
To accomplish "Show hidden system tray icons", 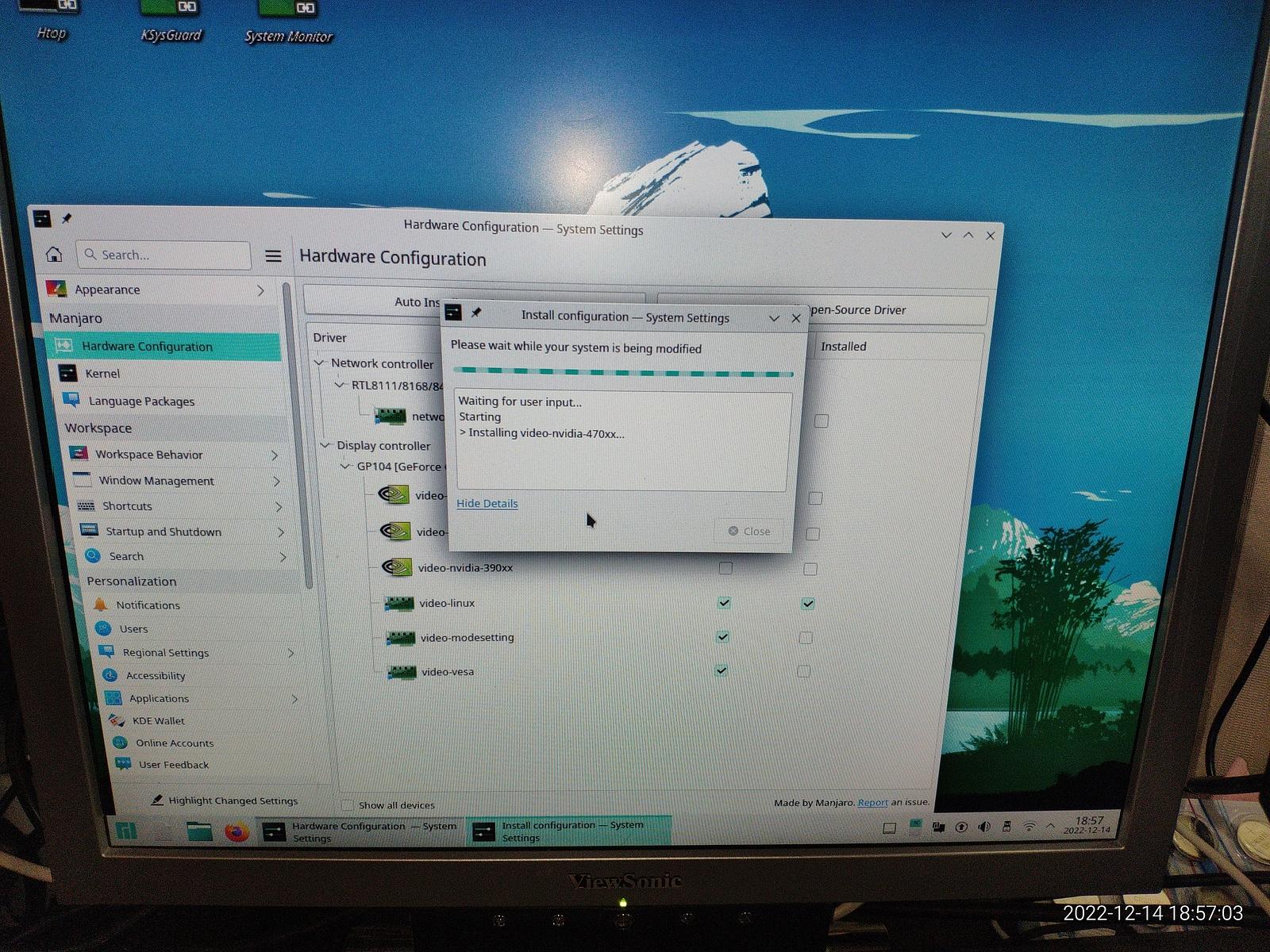I will click(x=1051, y=826).
